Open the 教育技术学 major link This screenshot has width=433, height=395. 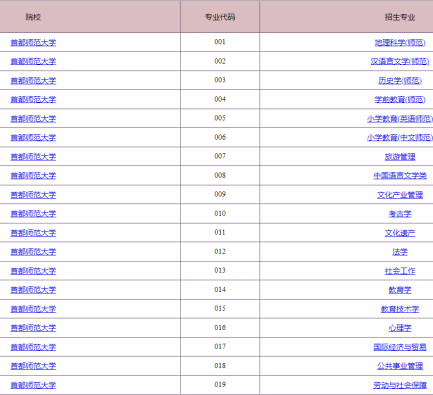click(400, 309)
